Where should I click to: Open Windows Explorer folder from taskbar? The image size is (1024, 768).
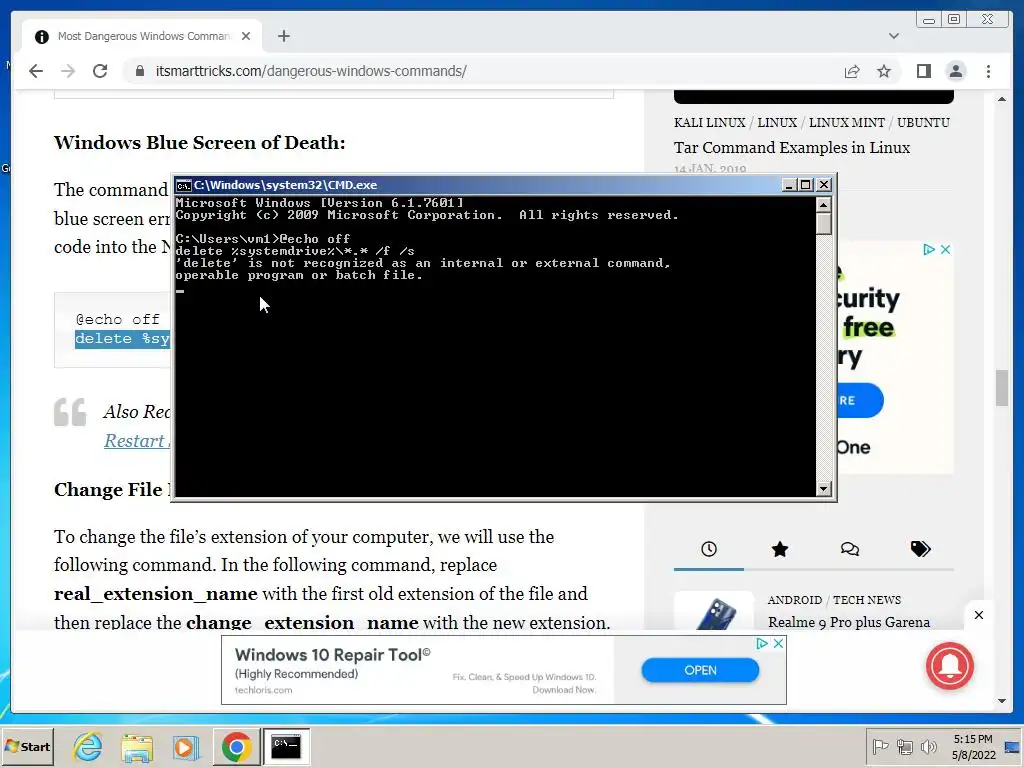pyautogui.click(x=136, y=746)
